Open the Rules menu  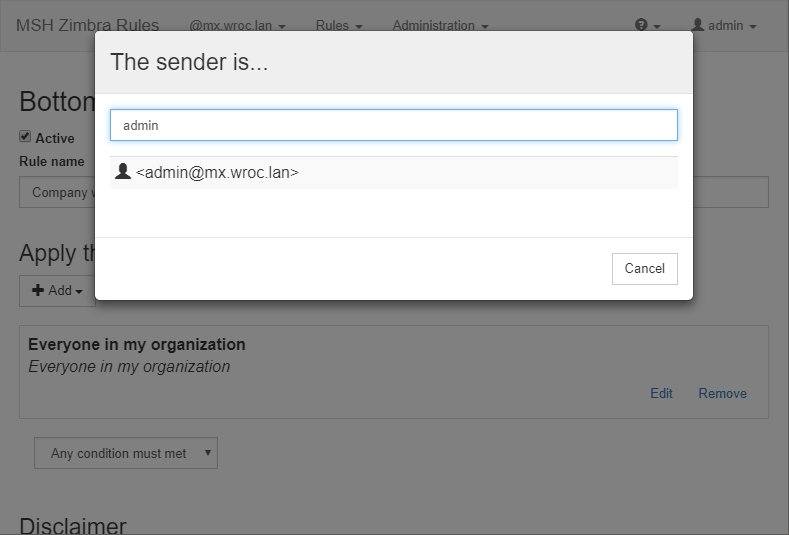click(339, 26)
